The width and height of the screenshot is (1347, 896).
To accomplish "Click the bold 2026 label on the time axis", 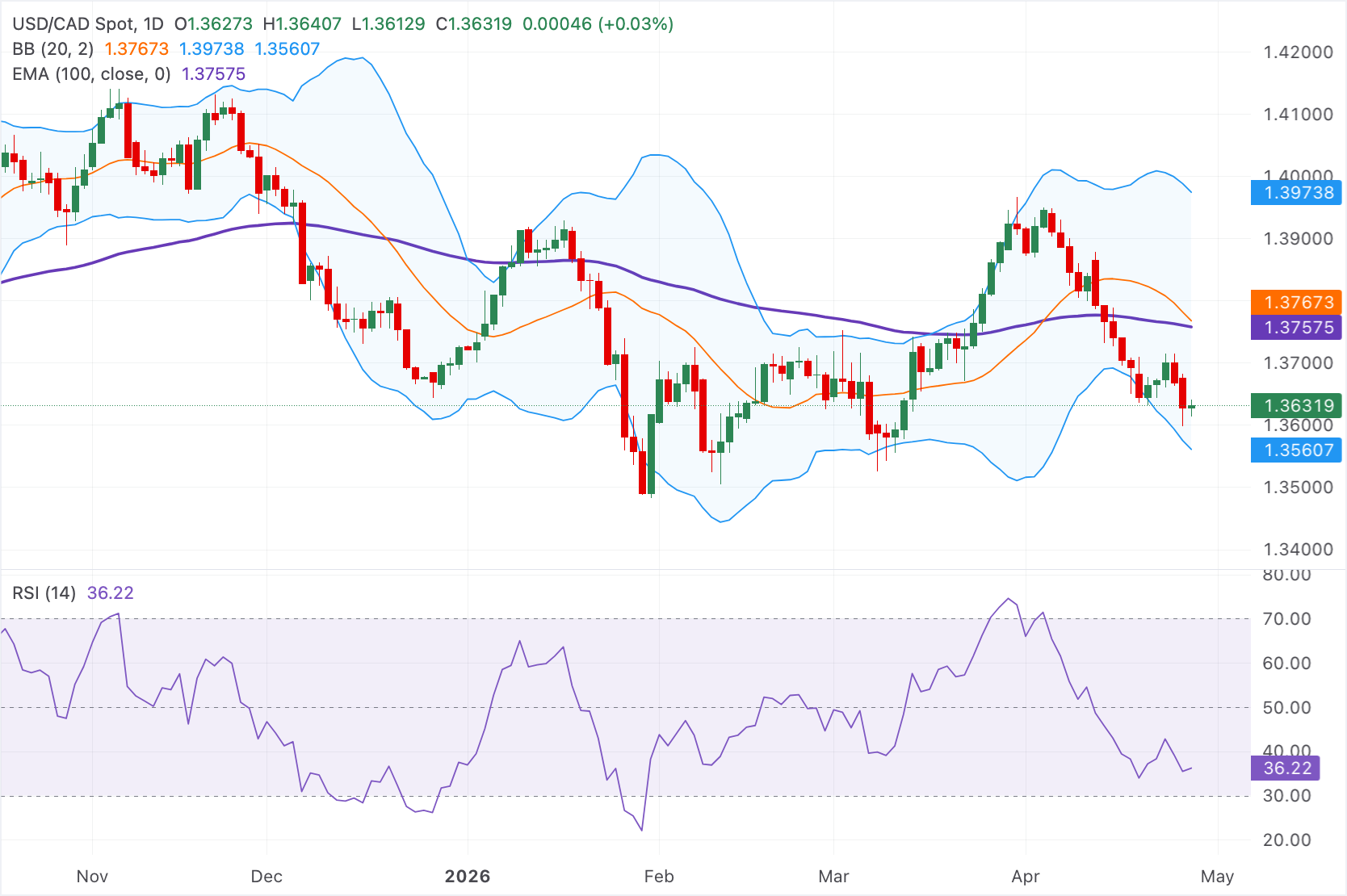I will tap(468, 877).
